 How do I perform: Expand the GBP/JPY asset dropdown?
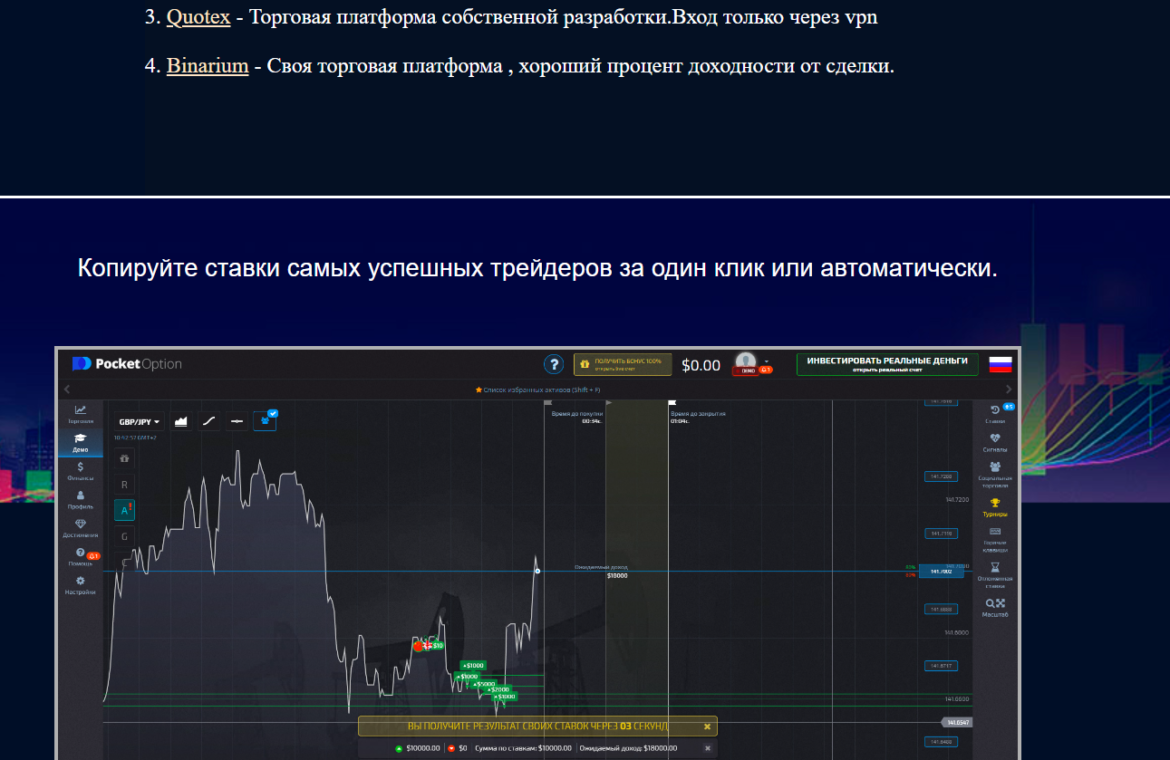click(x=140, y=422)
